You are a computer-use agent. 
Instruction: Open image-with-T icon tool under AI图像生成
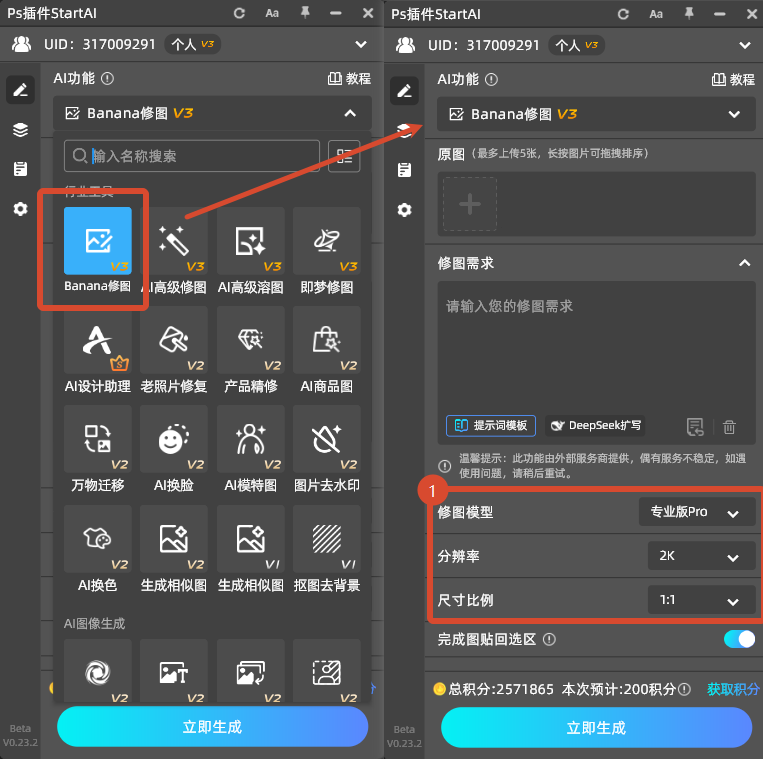click(174, 673)
